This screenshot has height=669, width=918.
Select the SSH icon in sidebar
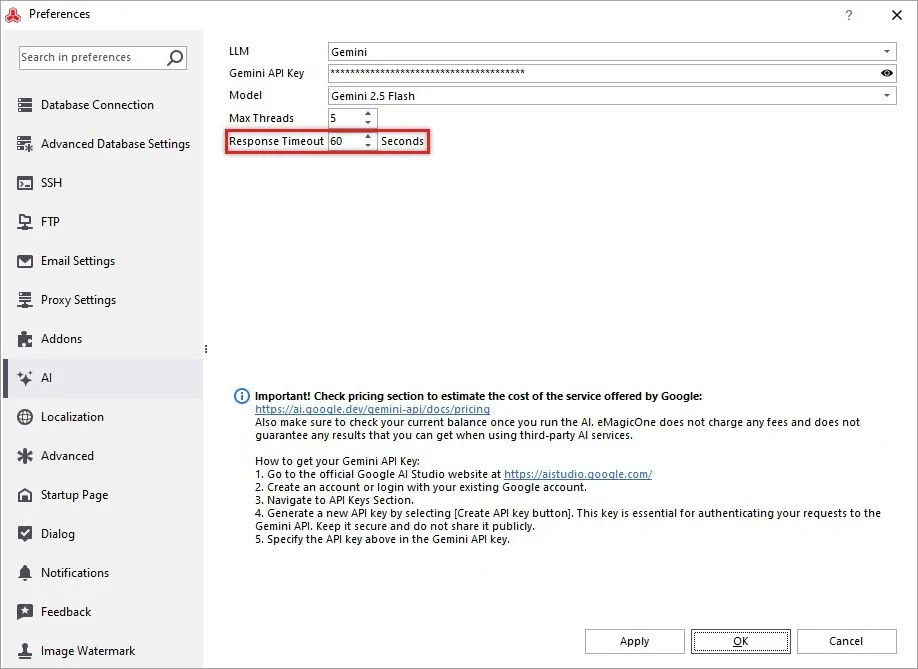click(x=24, y=183)
